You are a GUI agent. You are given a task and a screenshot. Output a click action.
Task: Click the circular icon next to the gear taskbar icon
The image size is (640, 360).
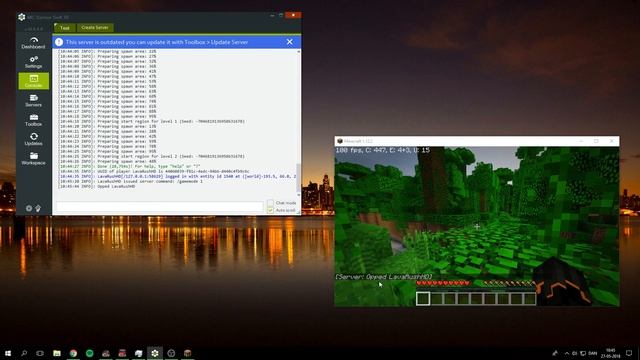click(171, 353)
